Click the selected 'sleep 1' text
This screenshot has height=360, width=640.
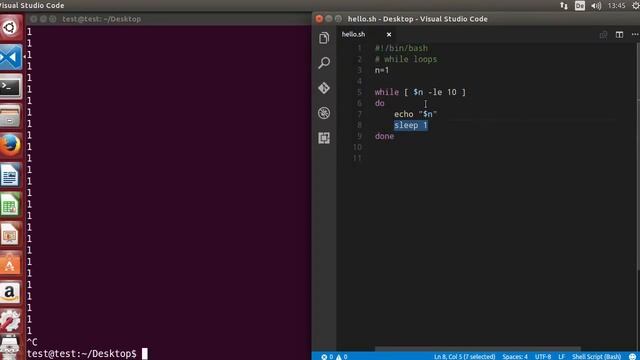tap(411, 125)
